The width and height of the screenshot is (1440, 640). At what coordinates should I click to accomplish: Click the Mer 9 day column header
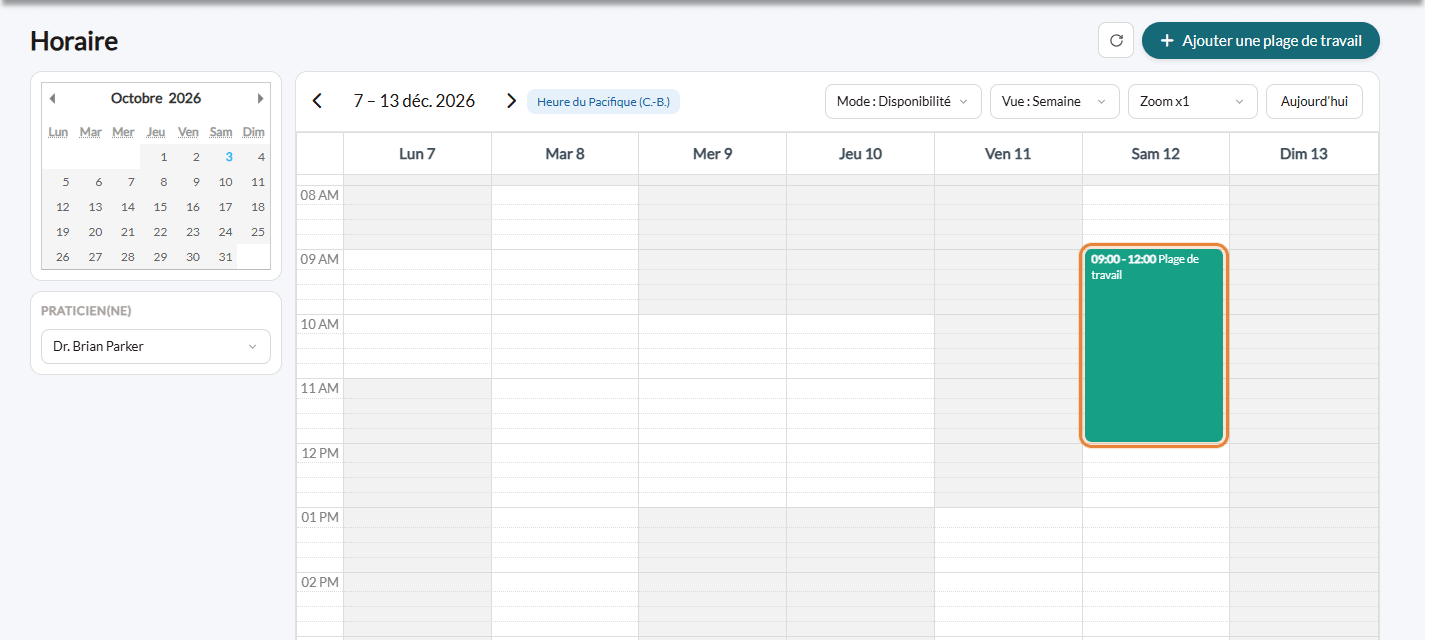713,154
